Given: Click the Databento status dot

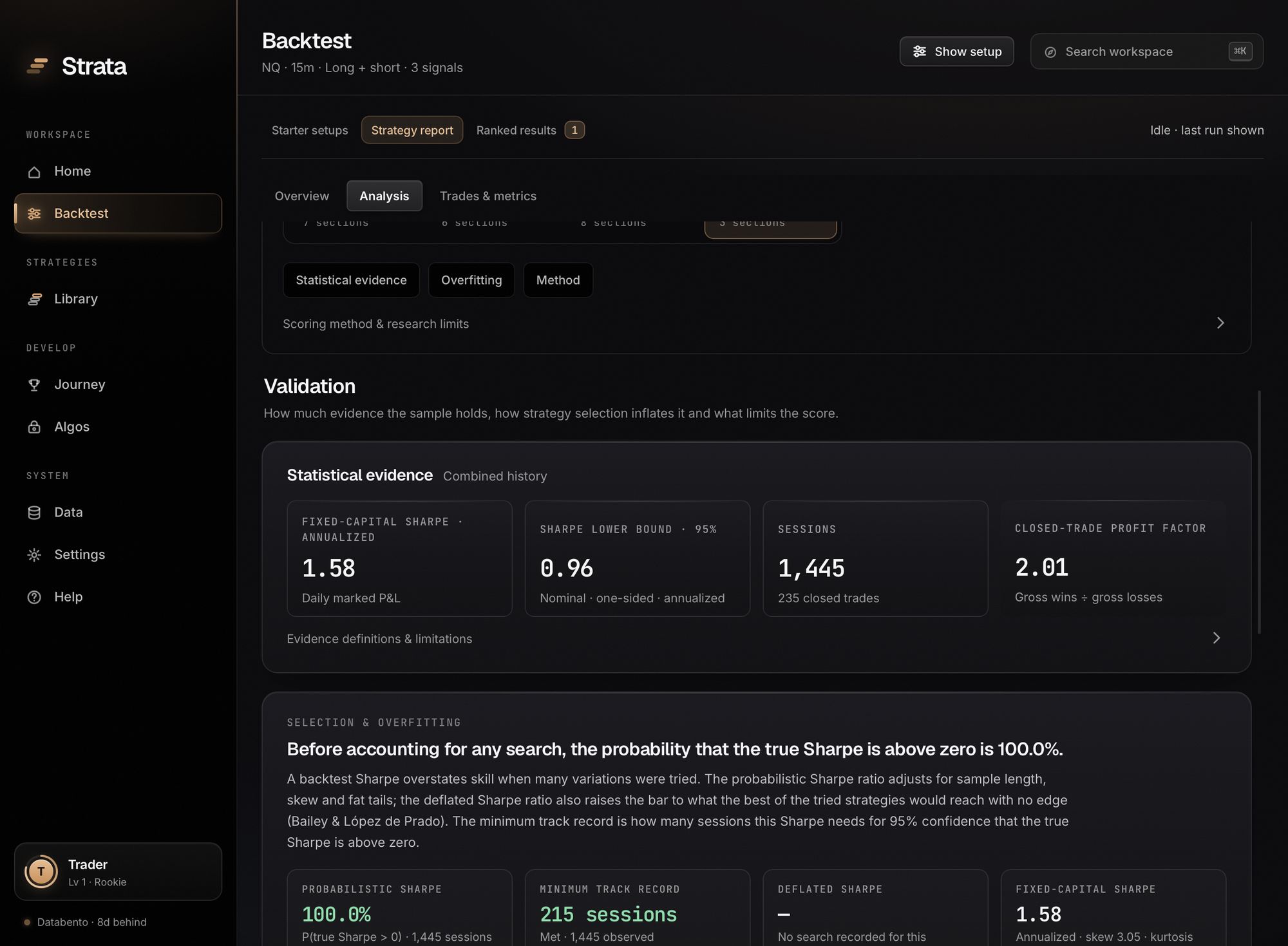Looking at the screenshot, I should coord(27,922).
